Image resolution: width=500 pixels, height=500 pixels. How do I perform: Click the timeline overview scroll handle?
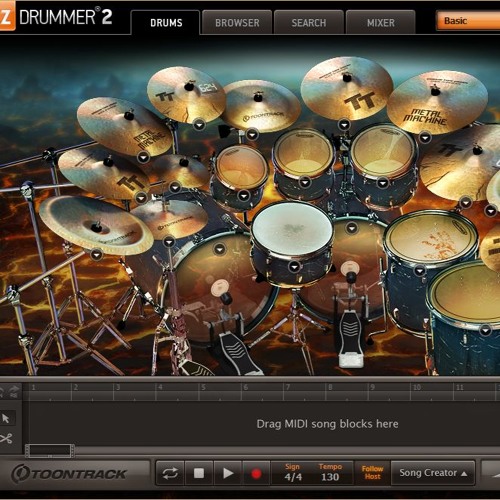(x=50, y=451)
